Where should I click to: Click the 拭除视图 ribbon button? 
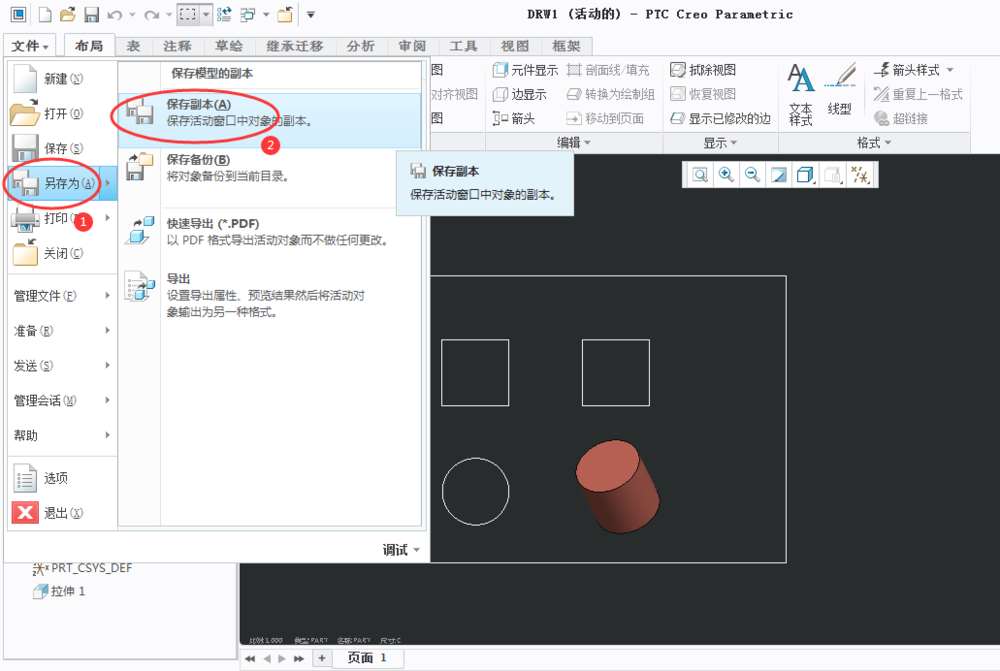[x=703, y=70]
